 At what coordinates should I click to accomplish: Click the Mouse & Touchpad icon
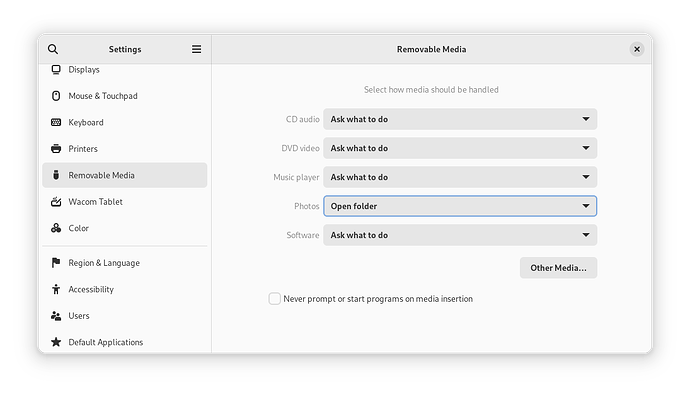pyautogui.click(x=56, y=96)
